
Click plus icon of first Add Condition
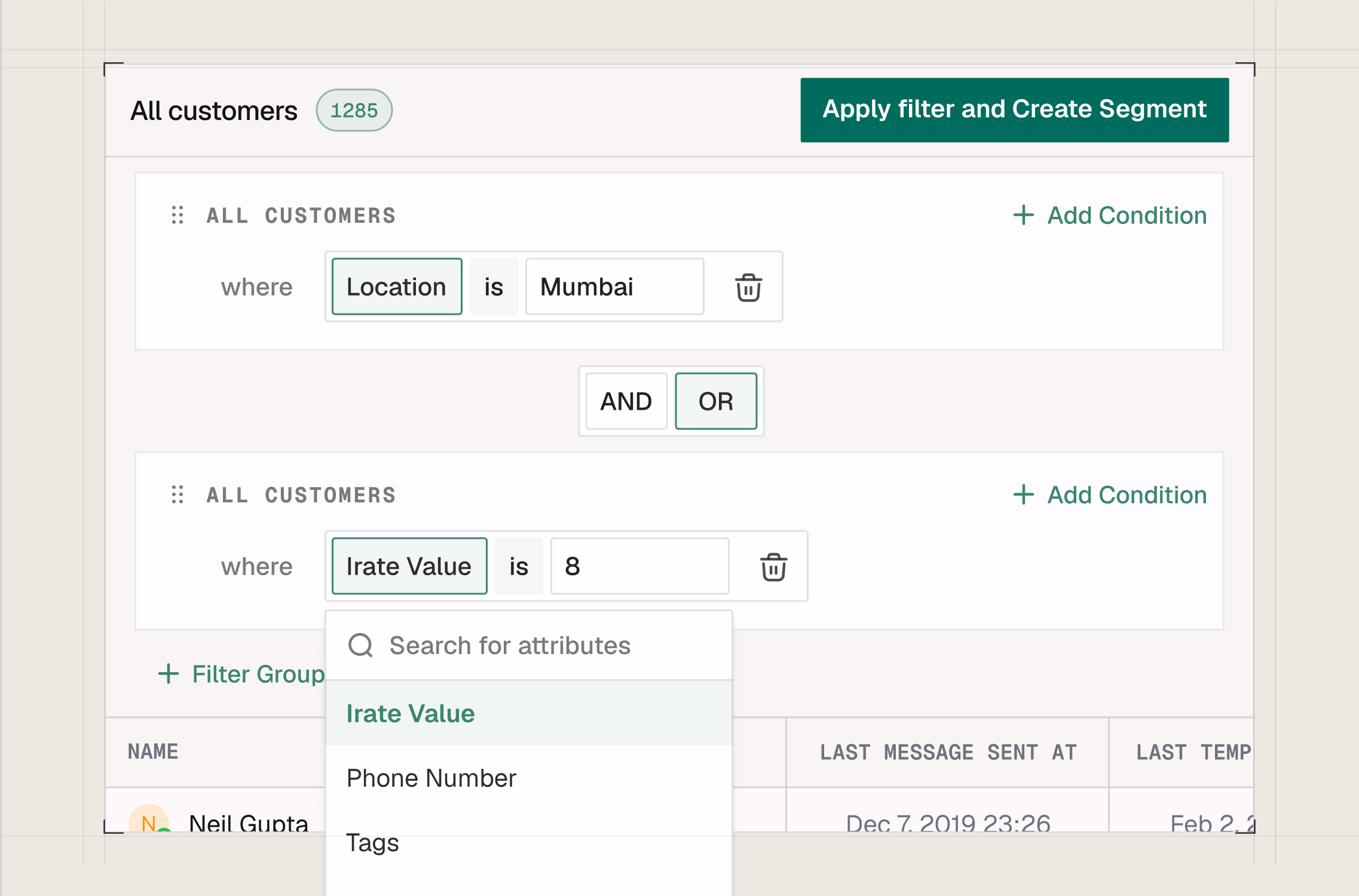(1024, 216)
